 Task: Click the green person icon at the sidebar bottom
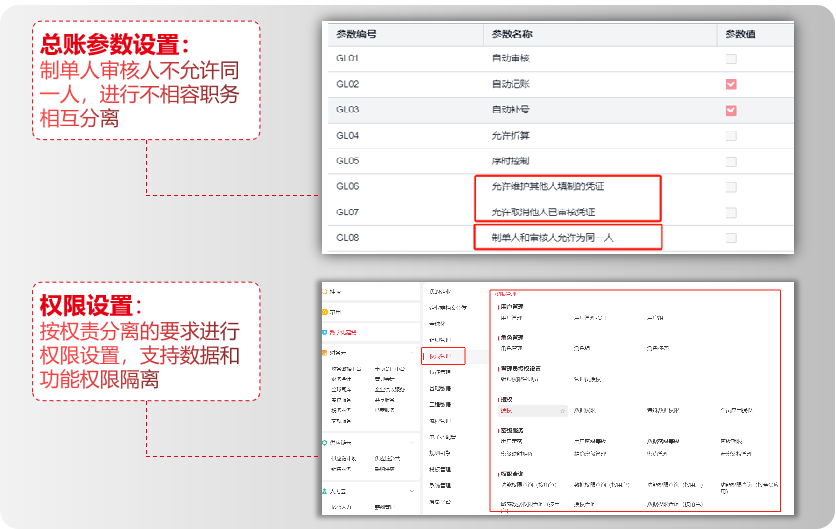coord(326,491)
